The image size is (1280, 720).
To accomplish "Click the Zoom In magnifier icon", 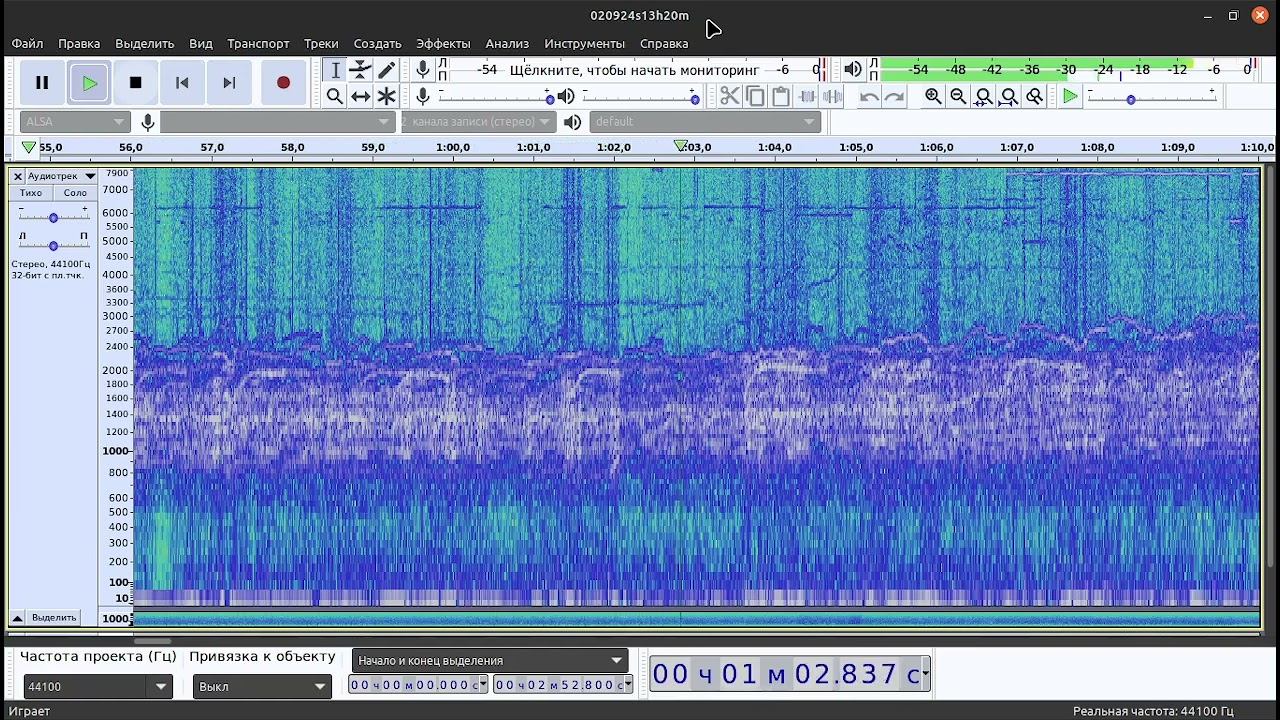I will [933, 96].
